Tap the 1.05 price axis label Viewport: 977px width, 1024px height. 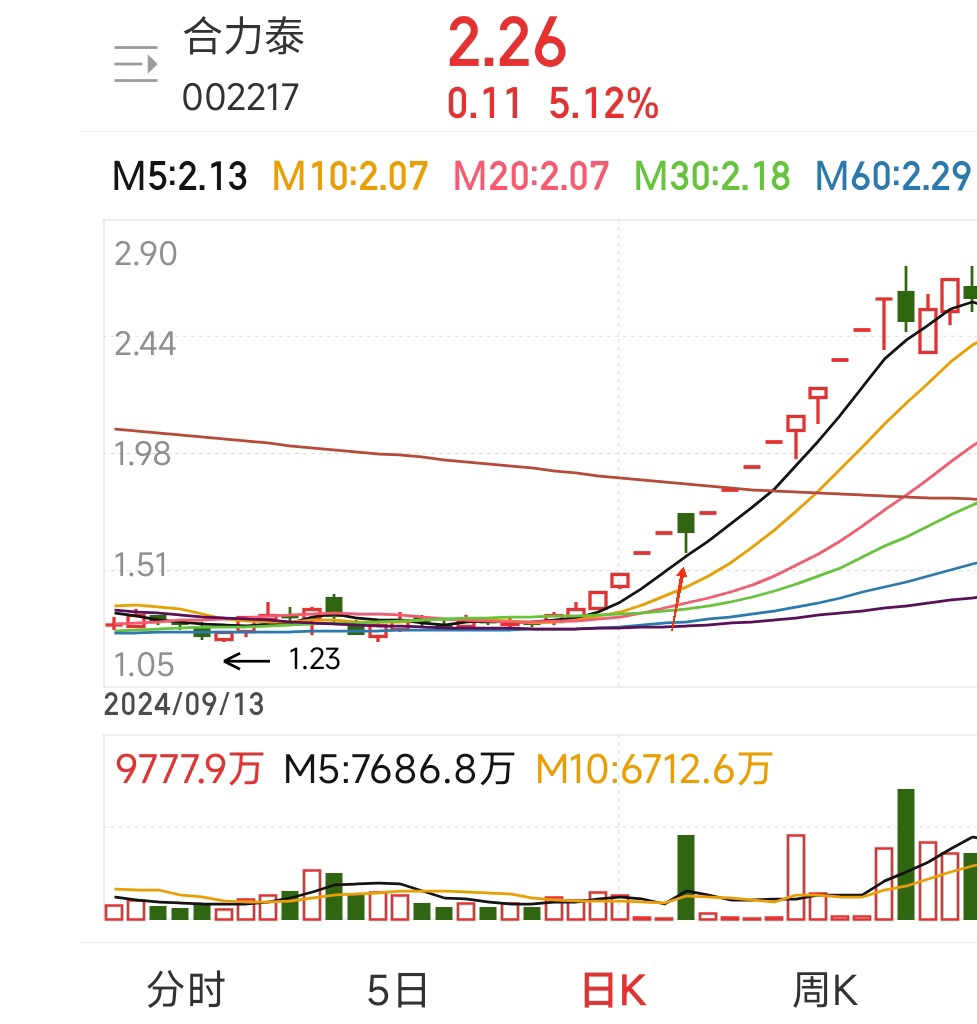144,665
